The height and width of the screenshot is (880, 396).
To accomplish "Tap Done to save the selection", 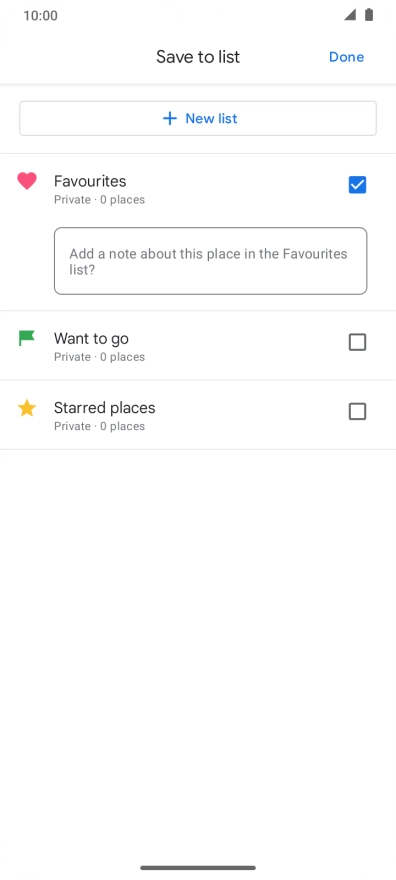I will pos(347,57).
